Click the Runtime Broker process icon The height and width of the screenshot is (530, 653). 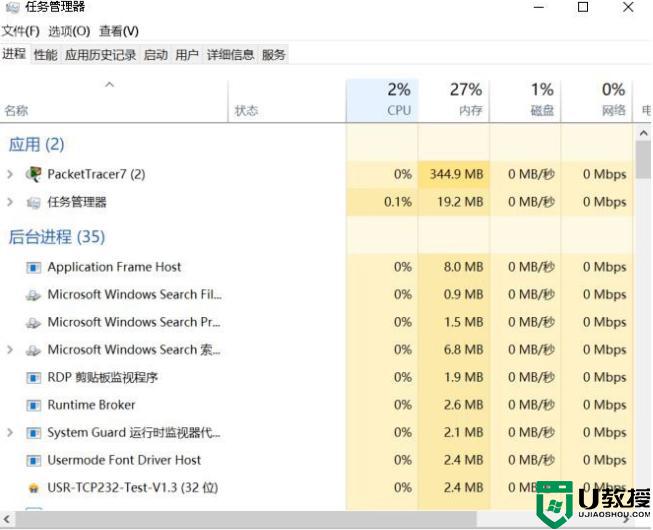coord(33,405)
